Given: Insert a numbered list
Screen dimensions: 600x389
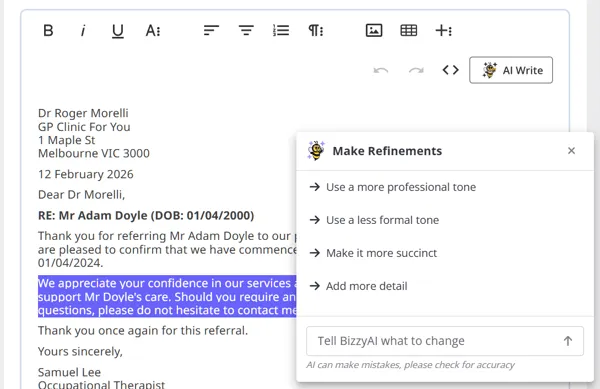Looking at the screenshot, I should [x=281, y=30].
